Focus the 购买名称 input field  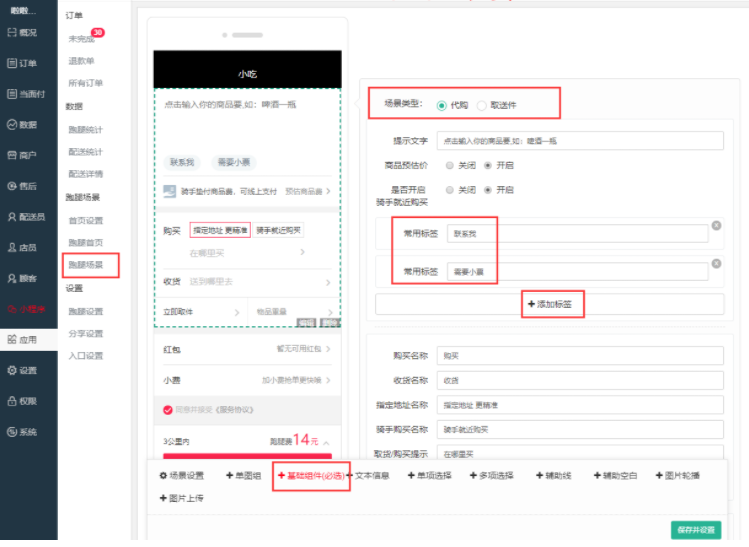[x=580, y=355]
